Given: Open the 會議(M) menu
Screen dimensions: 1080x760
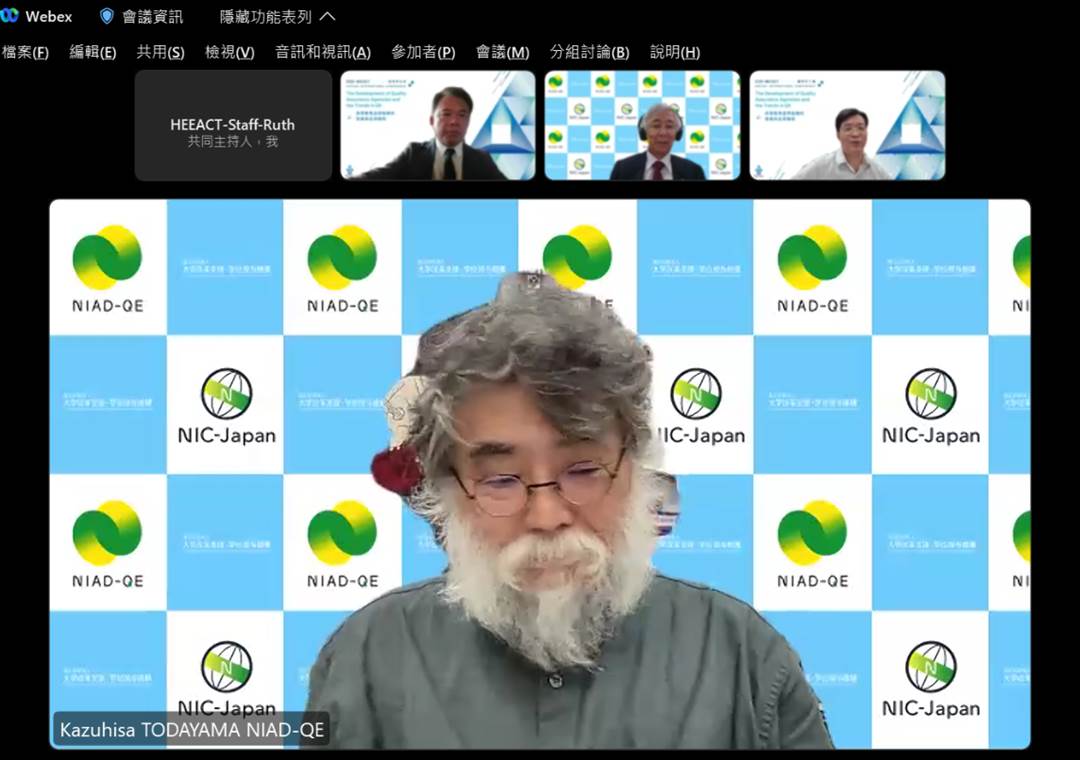Looking at the screenshot, I should [x=502, y=52].
